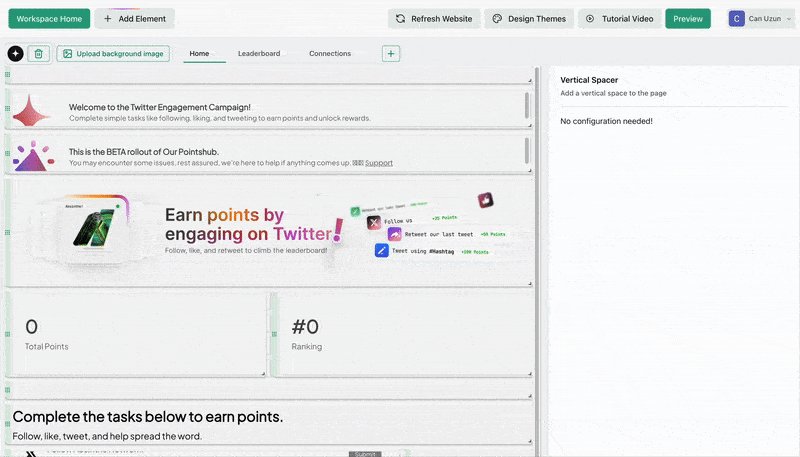Click the Refresh icon on Refresh Website

[401, 19]
